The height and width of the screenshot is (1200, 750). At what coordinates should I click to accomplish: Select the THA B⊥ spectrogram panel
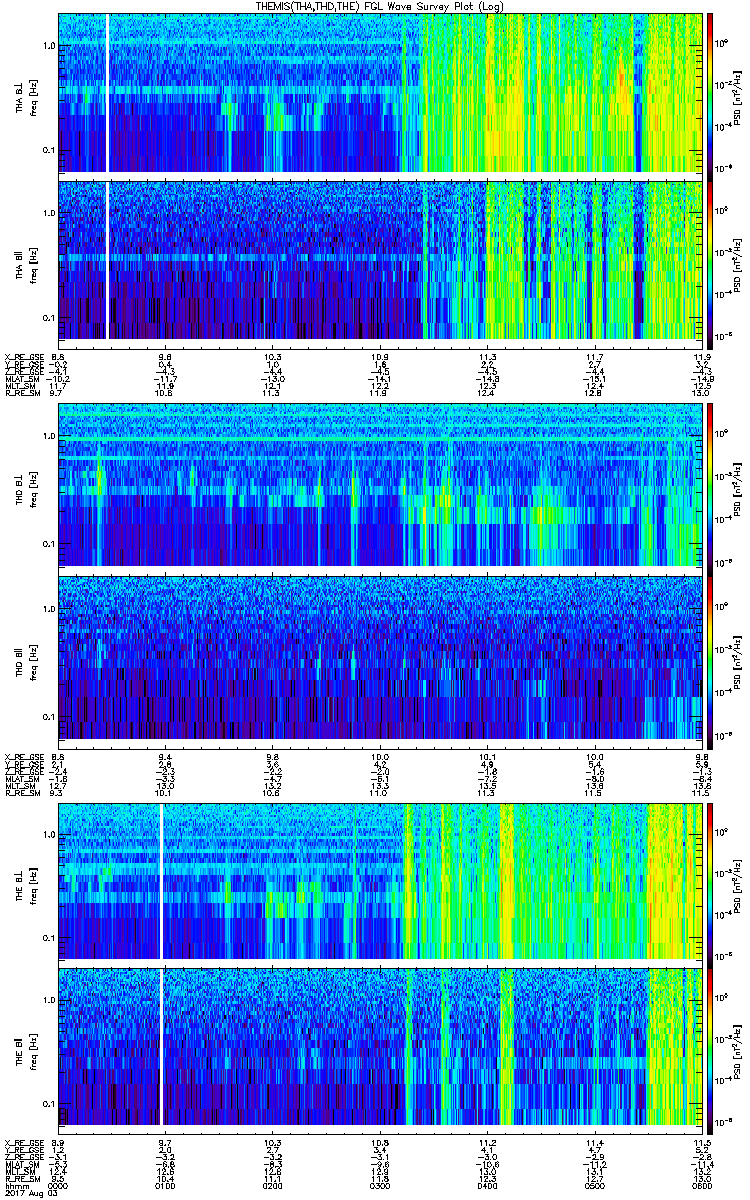click(380, 92)
